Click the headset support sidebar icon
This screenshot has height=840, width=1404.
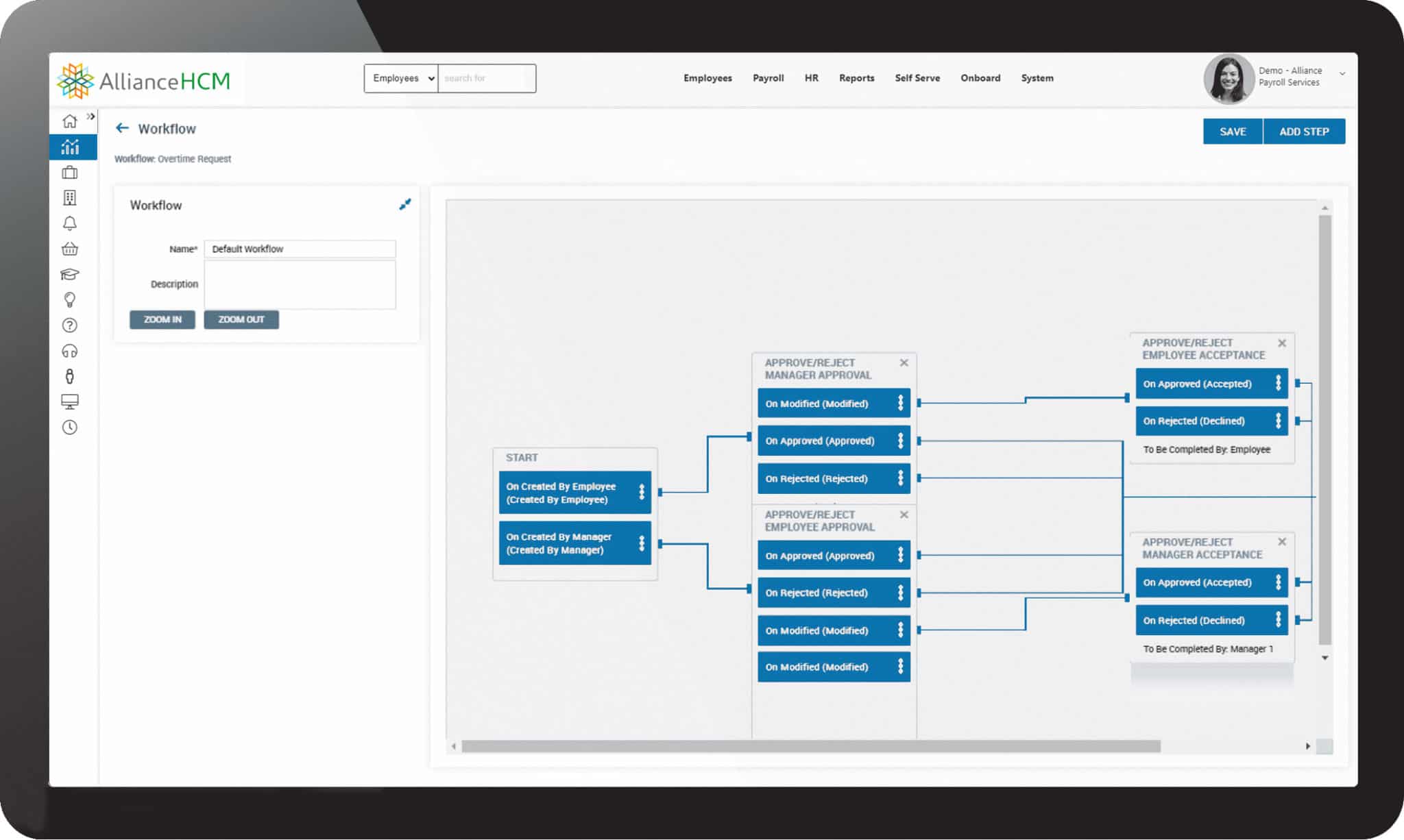coord(69,351)
